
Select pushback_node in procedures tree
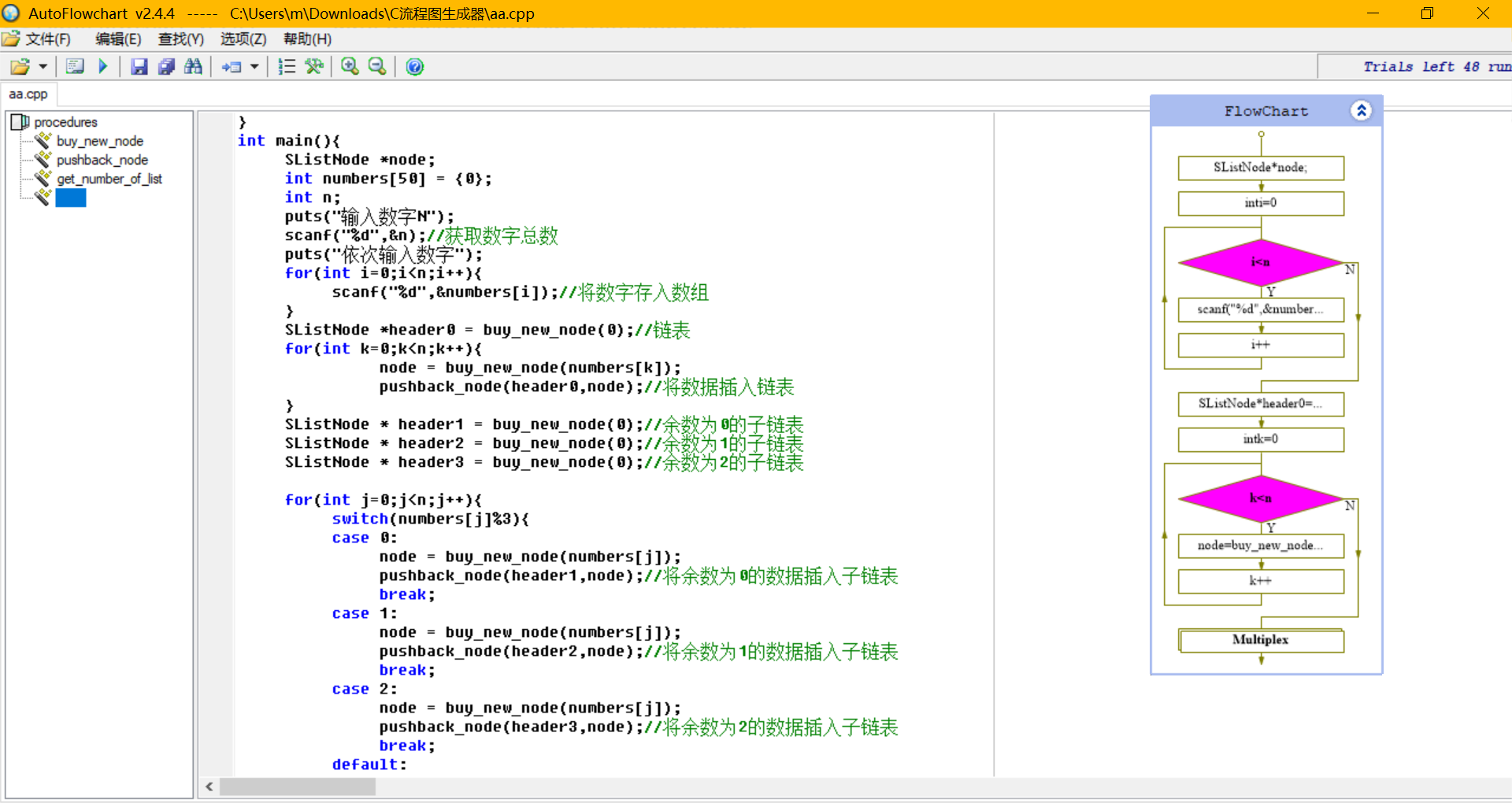[102, 160]
